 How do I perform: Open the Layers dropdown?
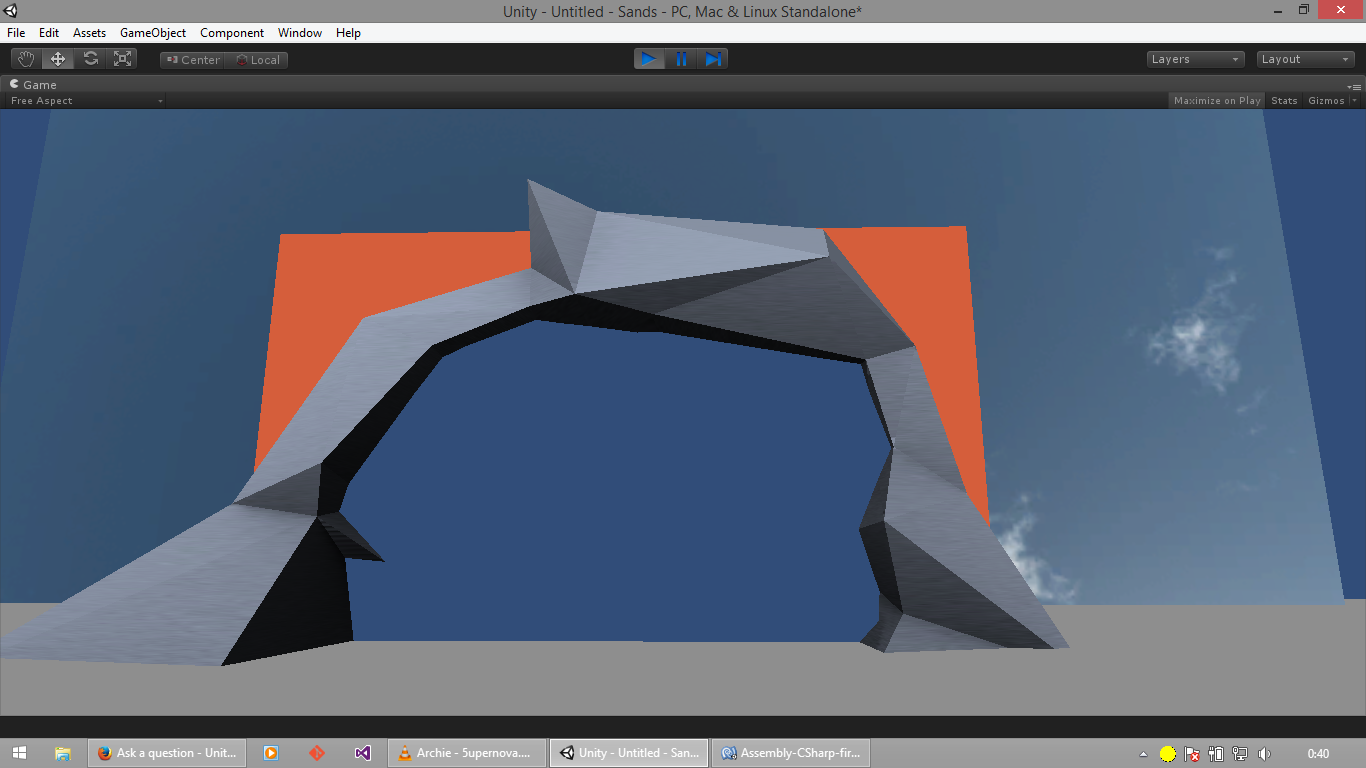click(x=1196, y=59)
